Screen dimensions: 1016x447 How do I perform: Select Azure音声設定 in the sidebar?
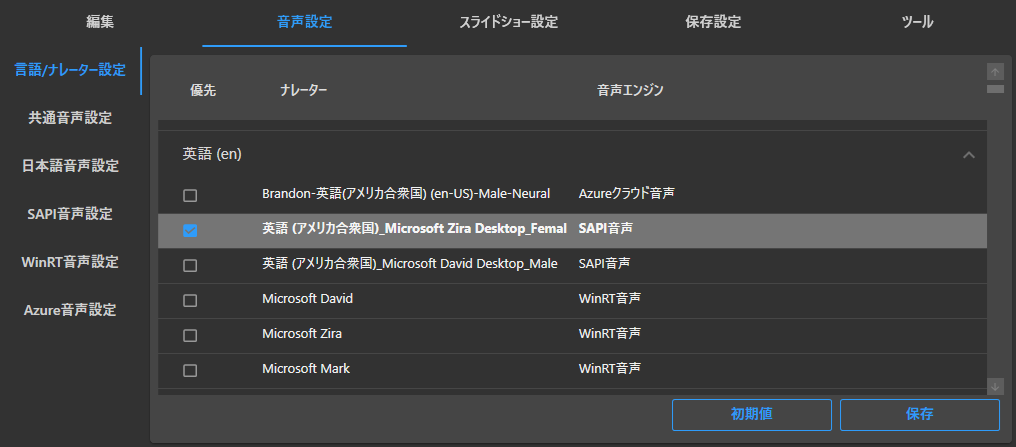click(x=70, y=310)
